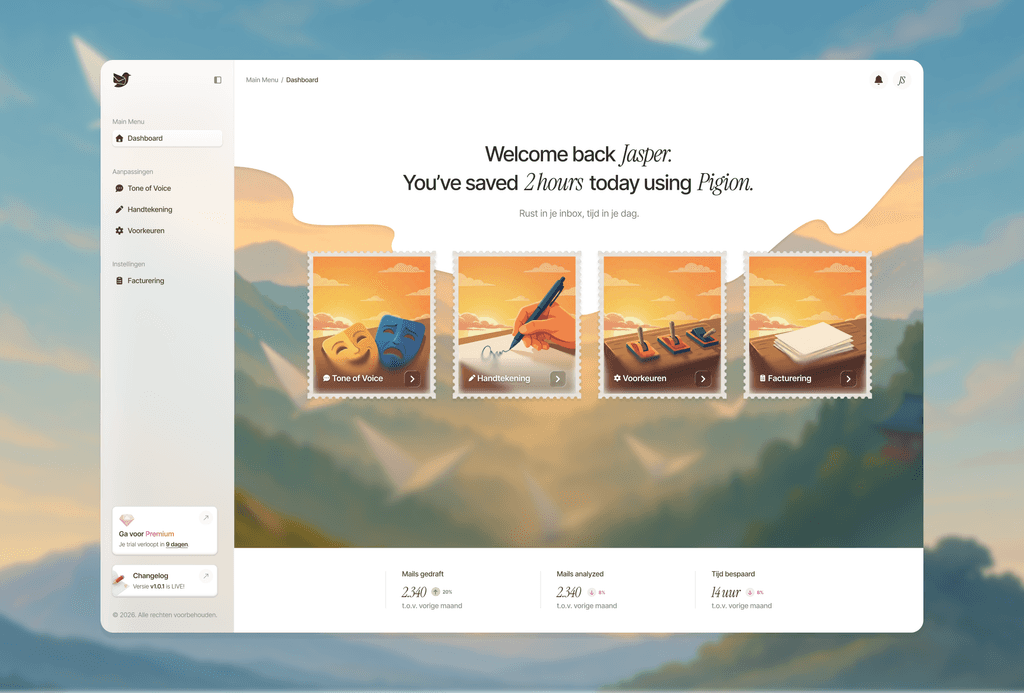
Task: Click Dashboard breadcrumb
Action: pyautogui.click(x=302, y=80)
